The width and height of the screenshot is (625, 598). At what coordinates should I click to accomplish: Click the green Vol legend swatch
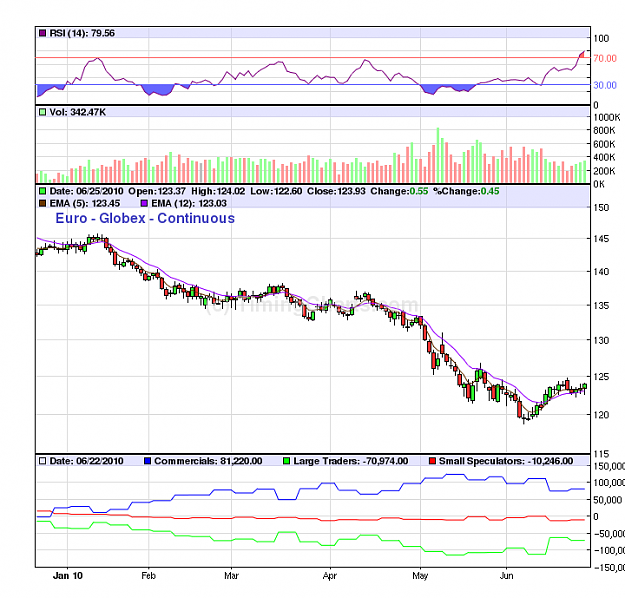(43, 112)
